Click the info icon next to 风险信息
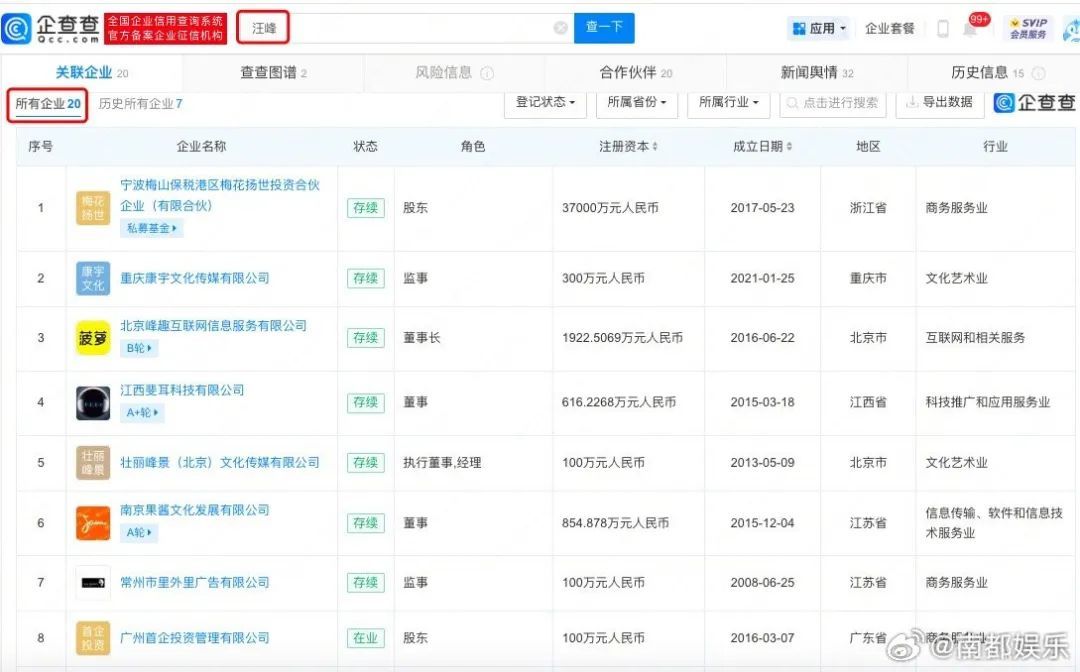1080x672 pixels. (487, 73)
